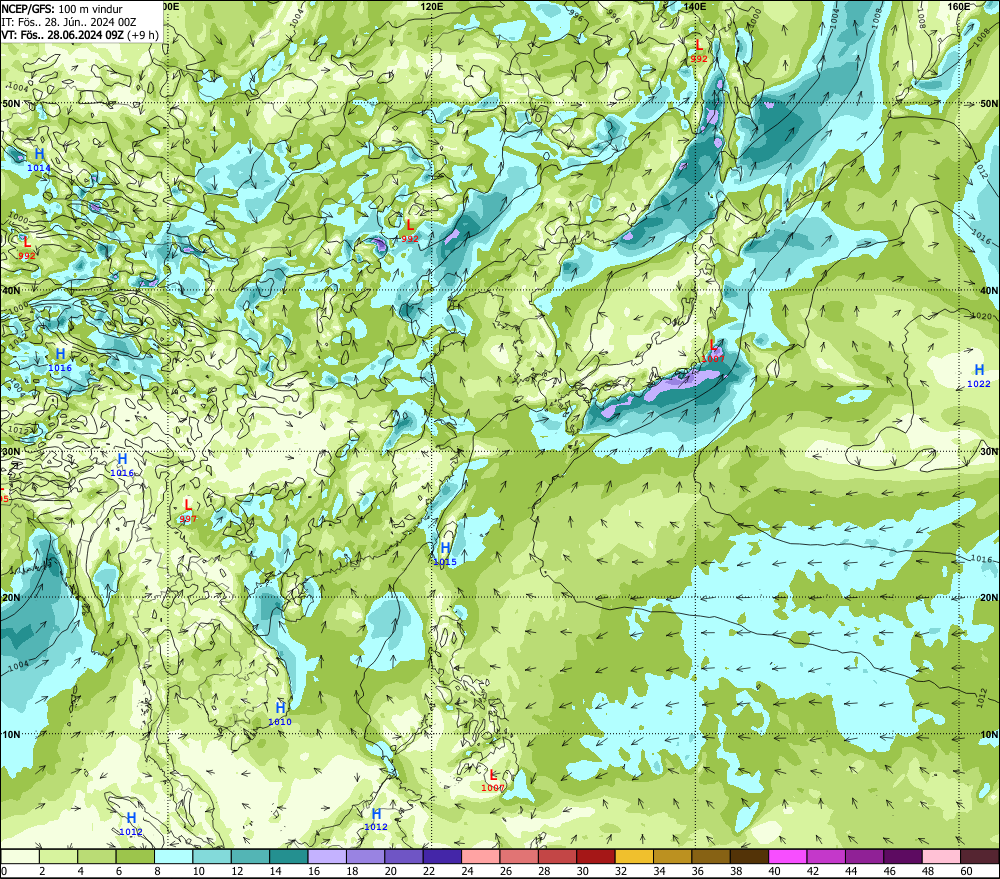
Task: Click the medium green 6–8 legend swatch
Action: (135, 856)
